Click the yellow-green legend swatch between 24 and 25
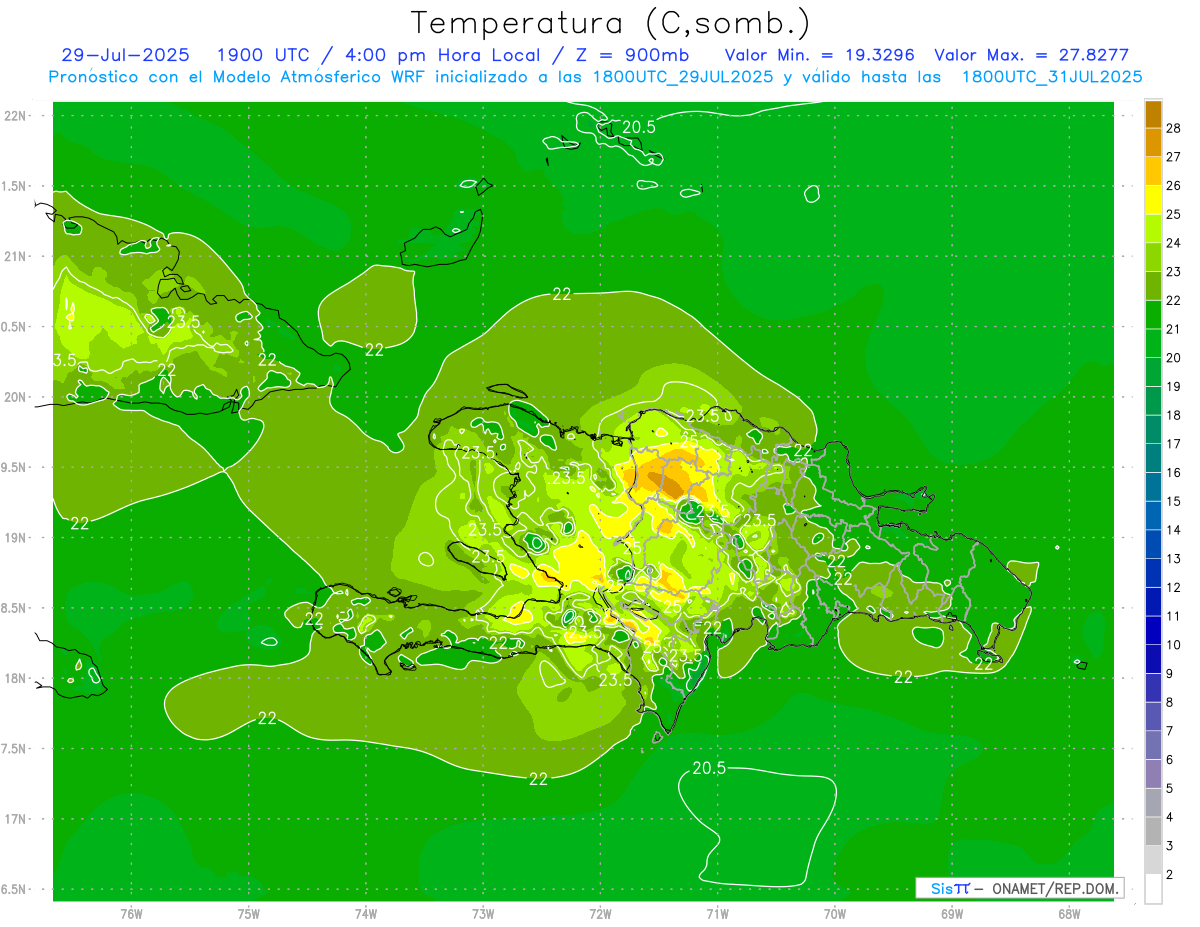The height and width of the screenshot is (927, 1200). 1153,230
